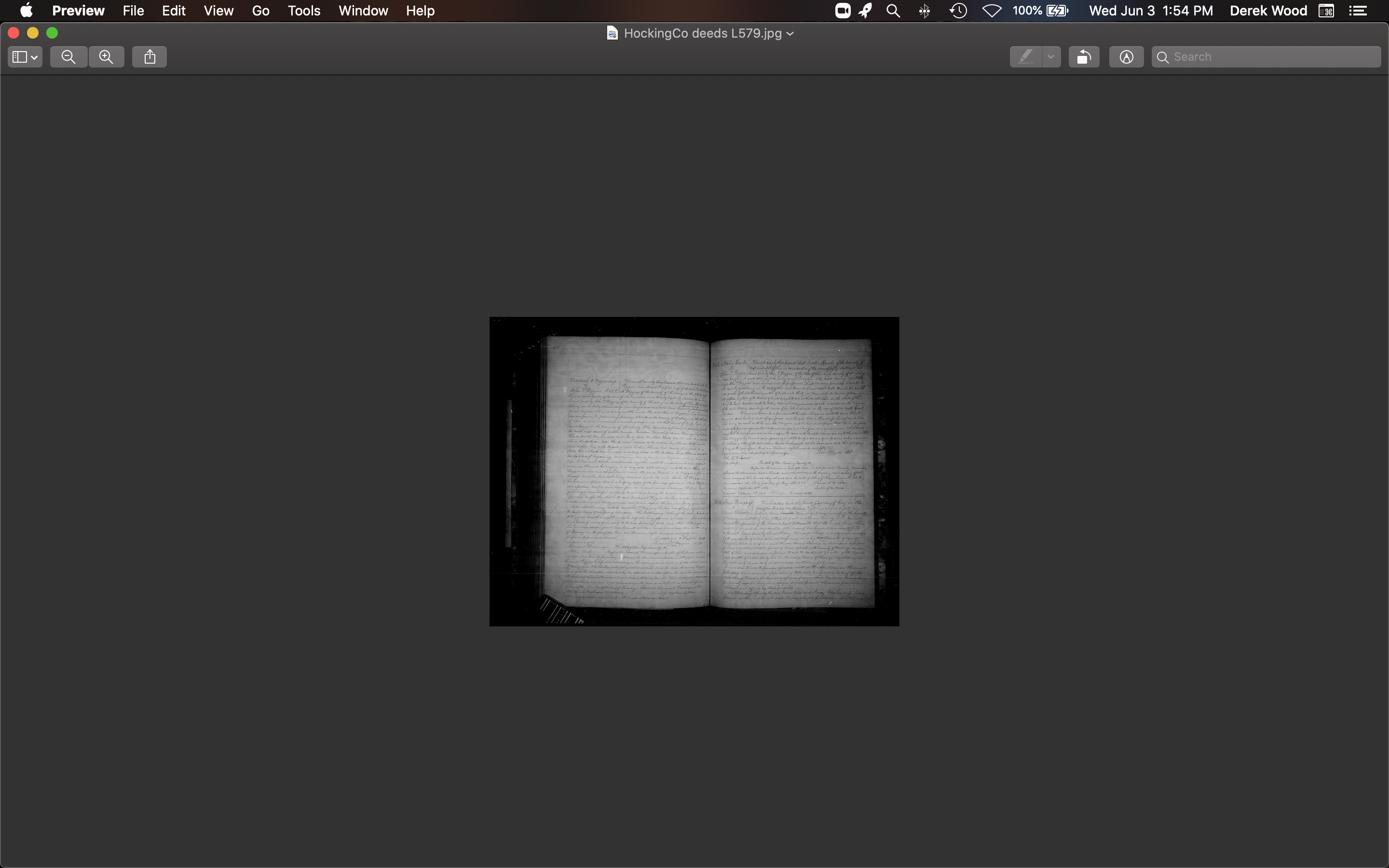The height and width of the screenshot is (868, 1389).
Task: Click the Wi-Fi status icon
Action: pyautogui.click(x=991, y=11)
